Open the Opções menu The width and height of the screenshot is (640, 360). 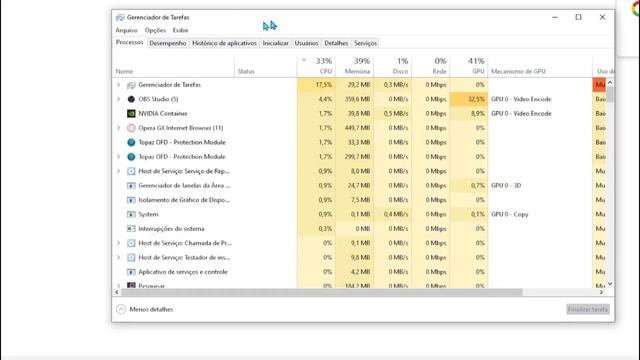click(155, 30)
